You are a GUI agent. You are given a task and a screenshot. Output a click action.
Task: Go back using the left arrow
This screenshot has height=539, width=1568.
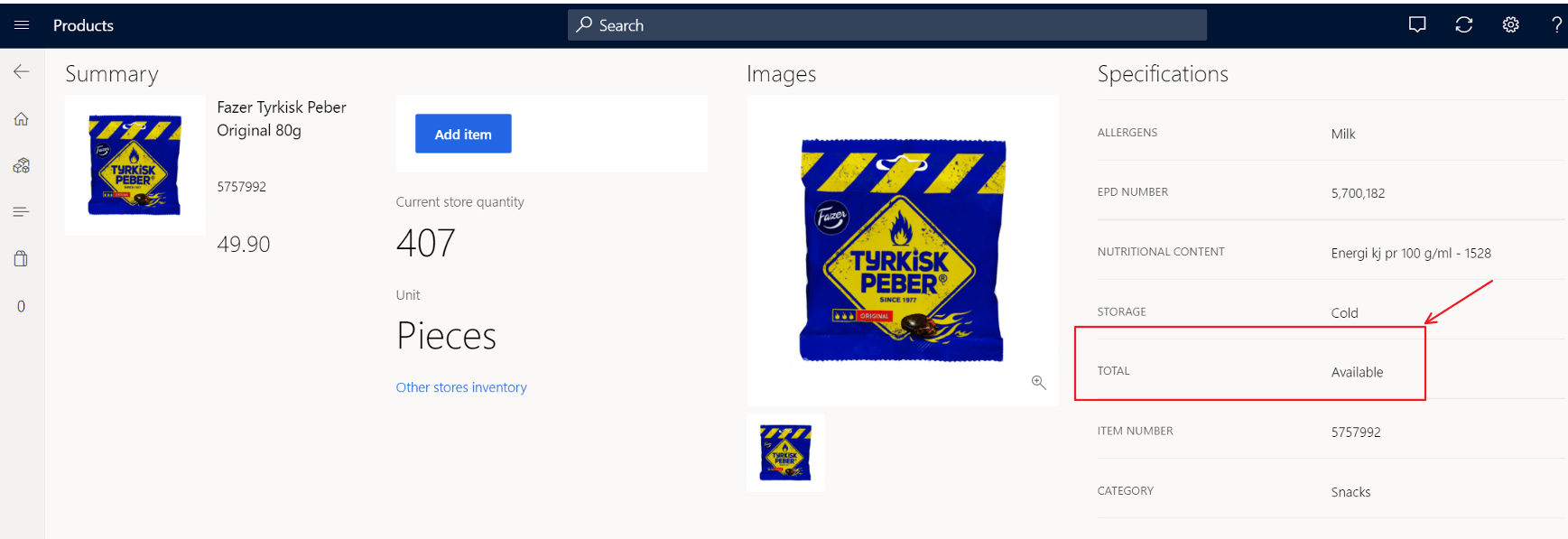click(22, 71)
